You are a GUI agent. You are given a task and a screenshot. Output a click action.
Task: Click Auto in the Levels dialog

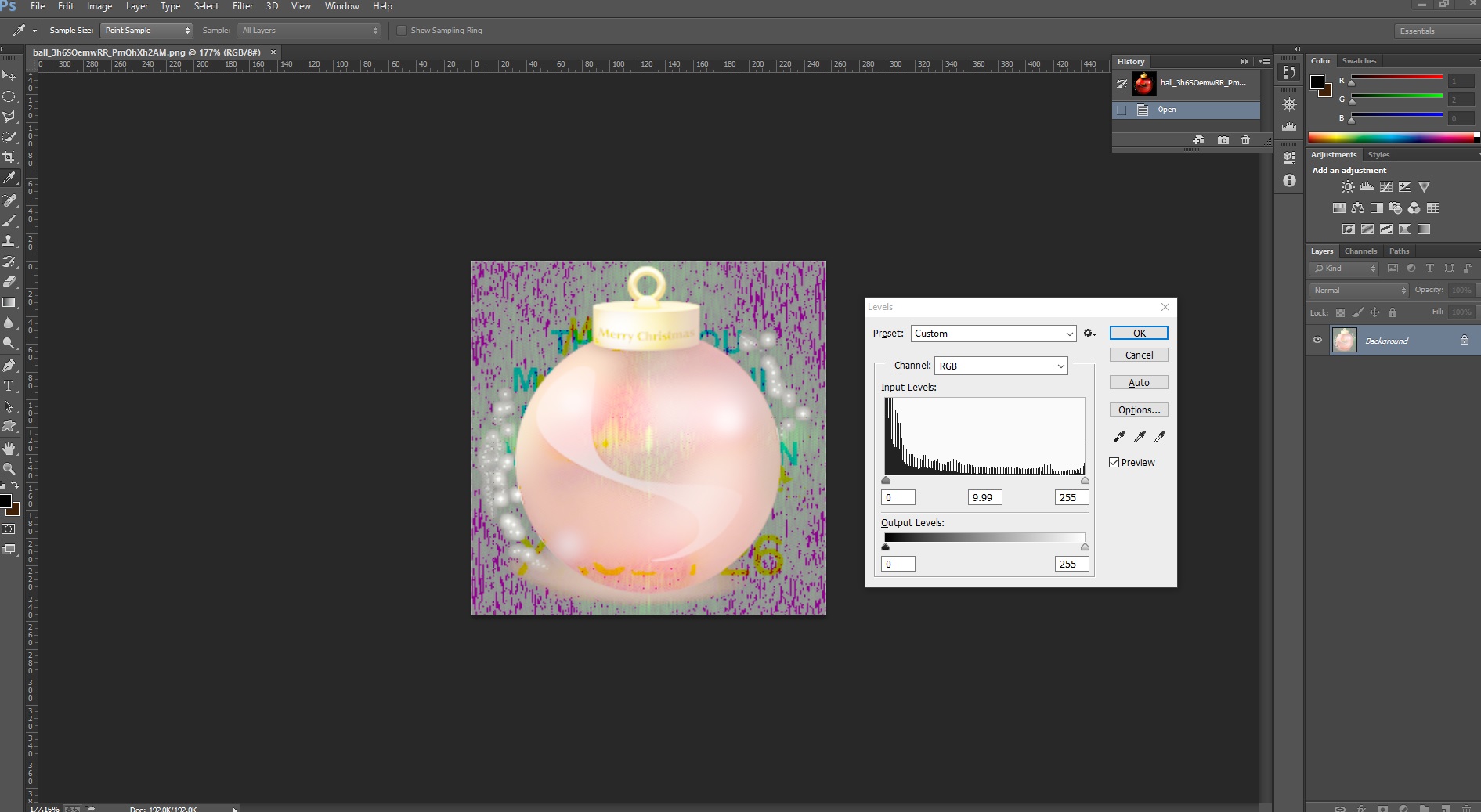pyautogui.click(x=1139, y=383)
